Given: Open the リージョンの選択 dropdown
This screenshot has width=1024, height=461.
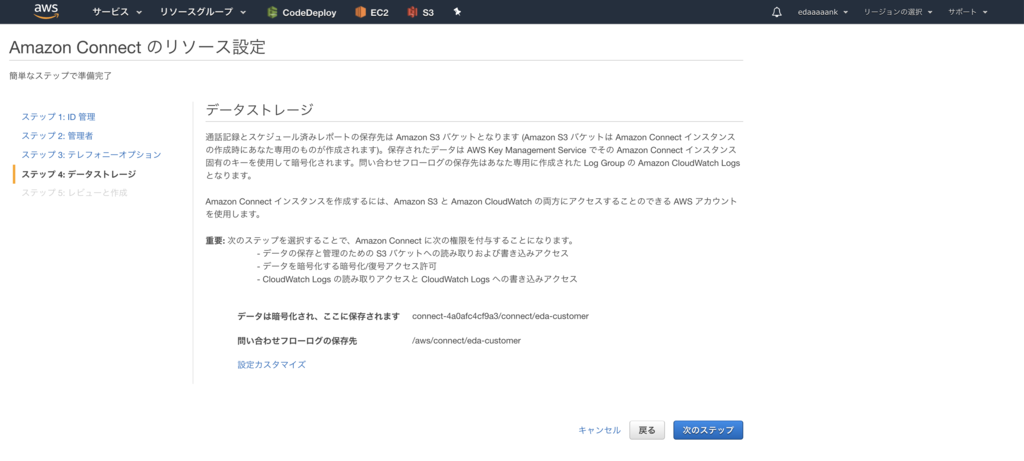Looking at the screenshot, I should click(898, 12).
